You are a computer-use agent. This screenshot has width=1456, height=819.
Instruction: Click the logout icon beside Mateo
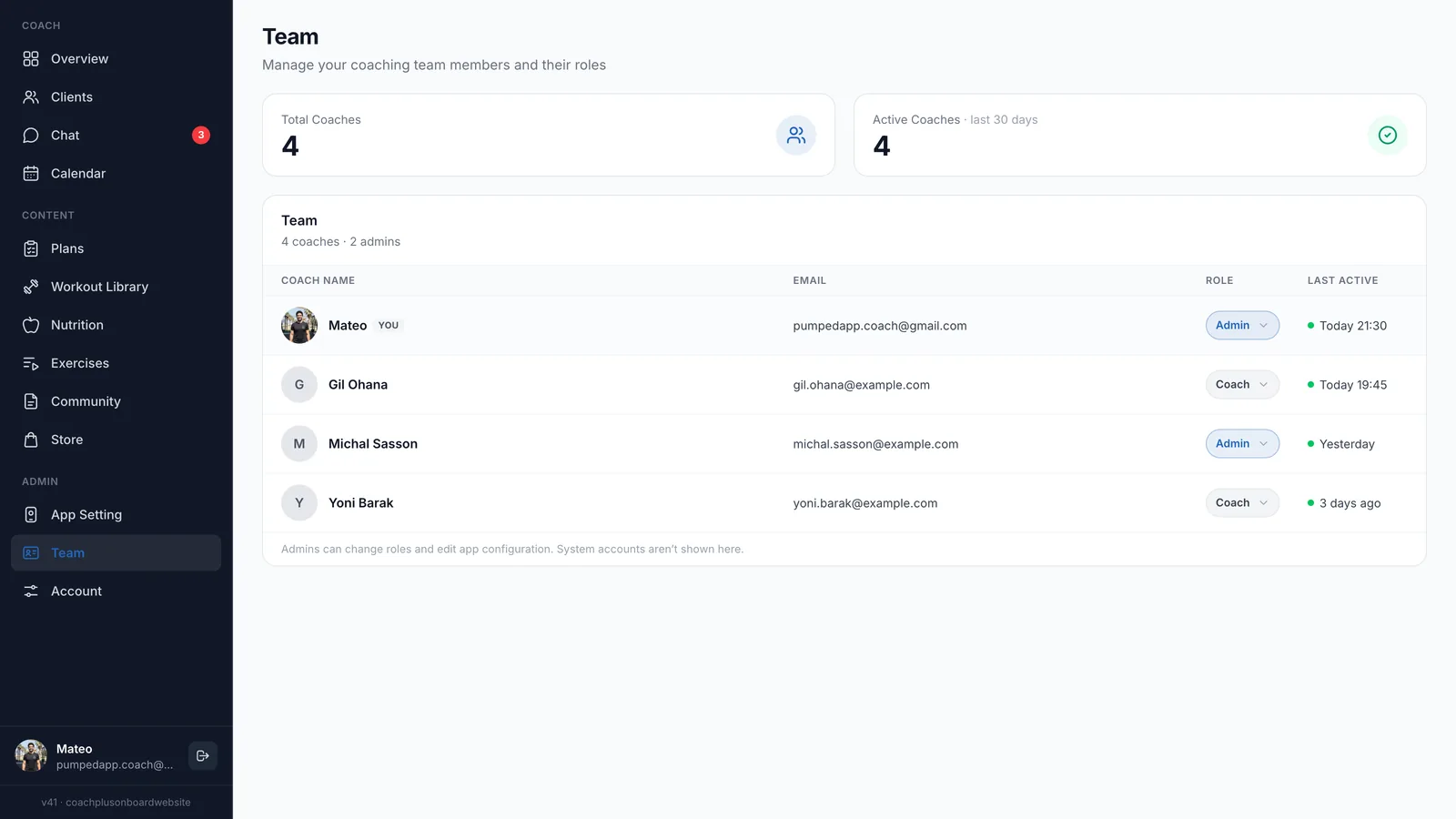[x=203, y=755]
